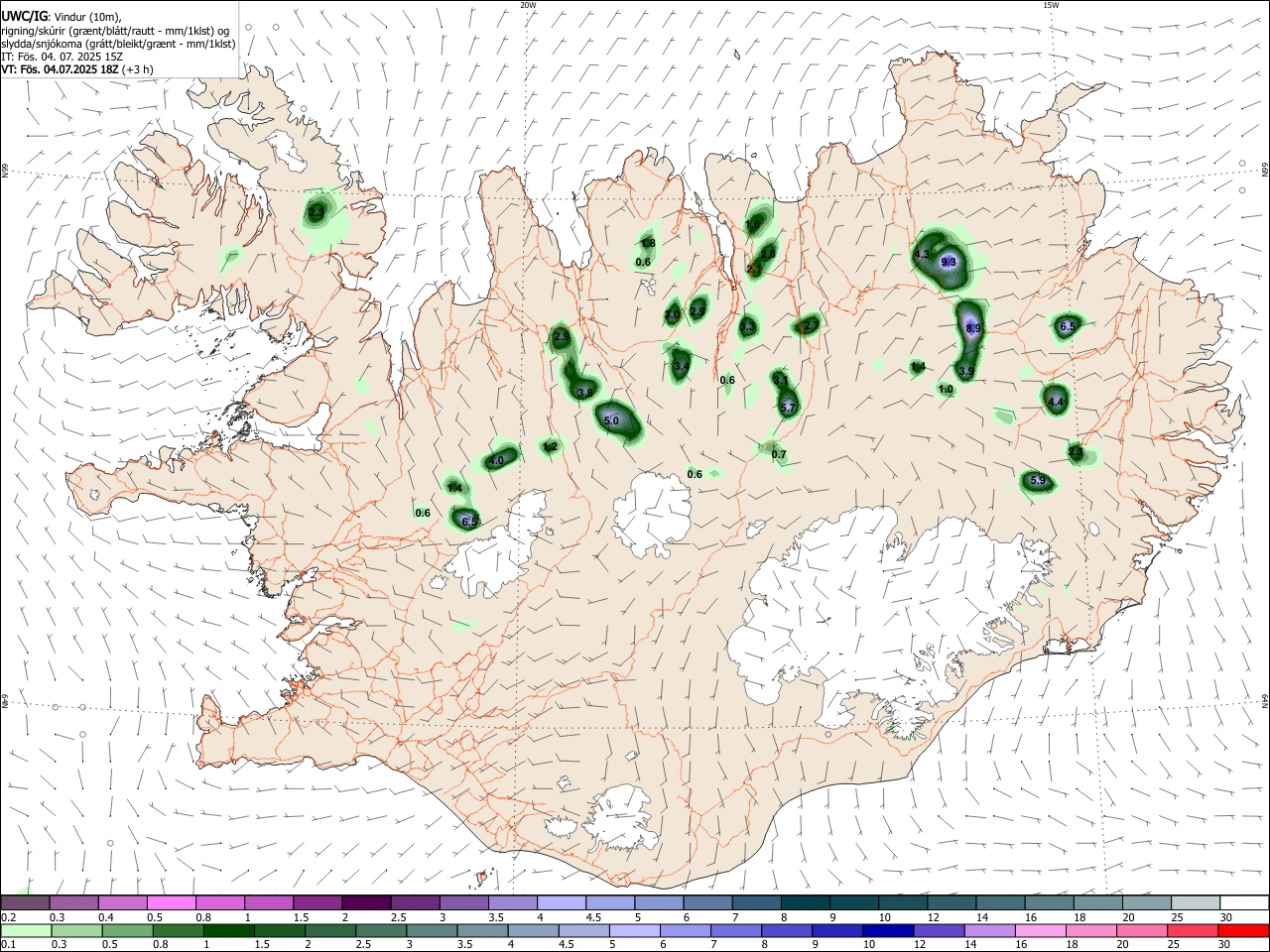Select the 4.3 precipitation label
This screenshot has height=952, width=1270.
(921, 255)
